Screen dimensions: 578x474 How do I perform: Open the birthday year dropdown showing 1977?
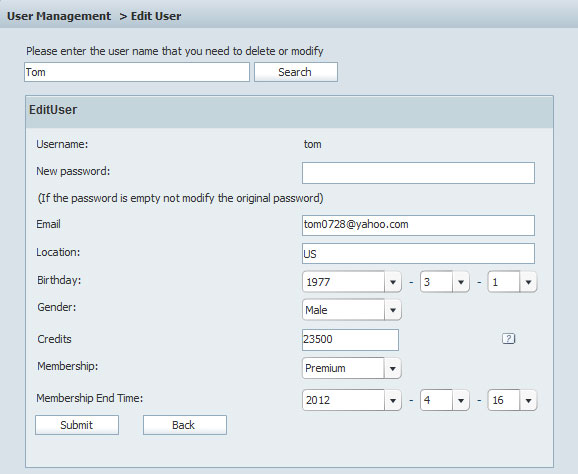click(x=352, y=282)
